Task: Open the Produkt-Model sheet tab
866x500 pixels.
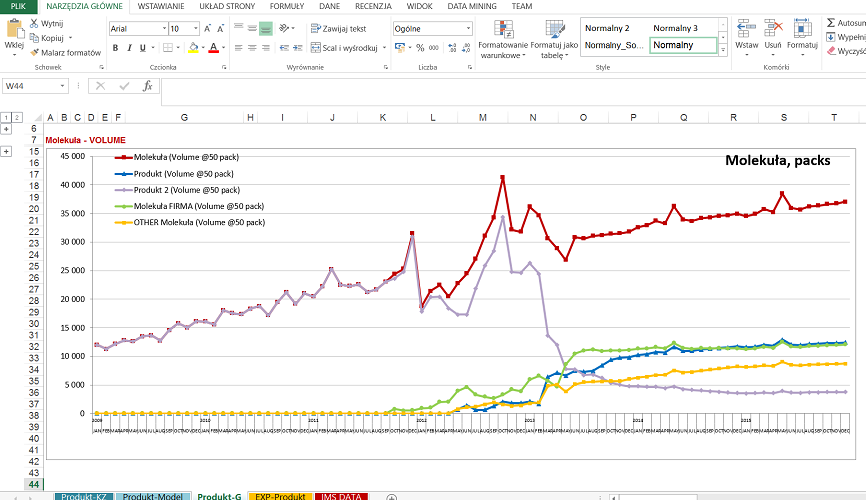Action: tap(153, 496)
